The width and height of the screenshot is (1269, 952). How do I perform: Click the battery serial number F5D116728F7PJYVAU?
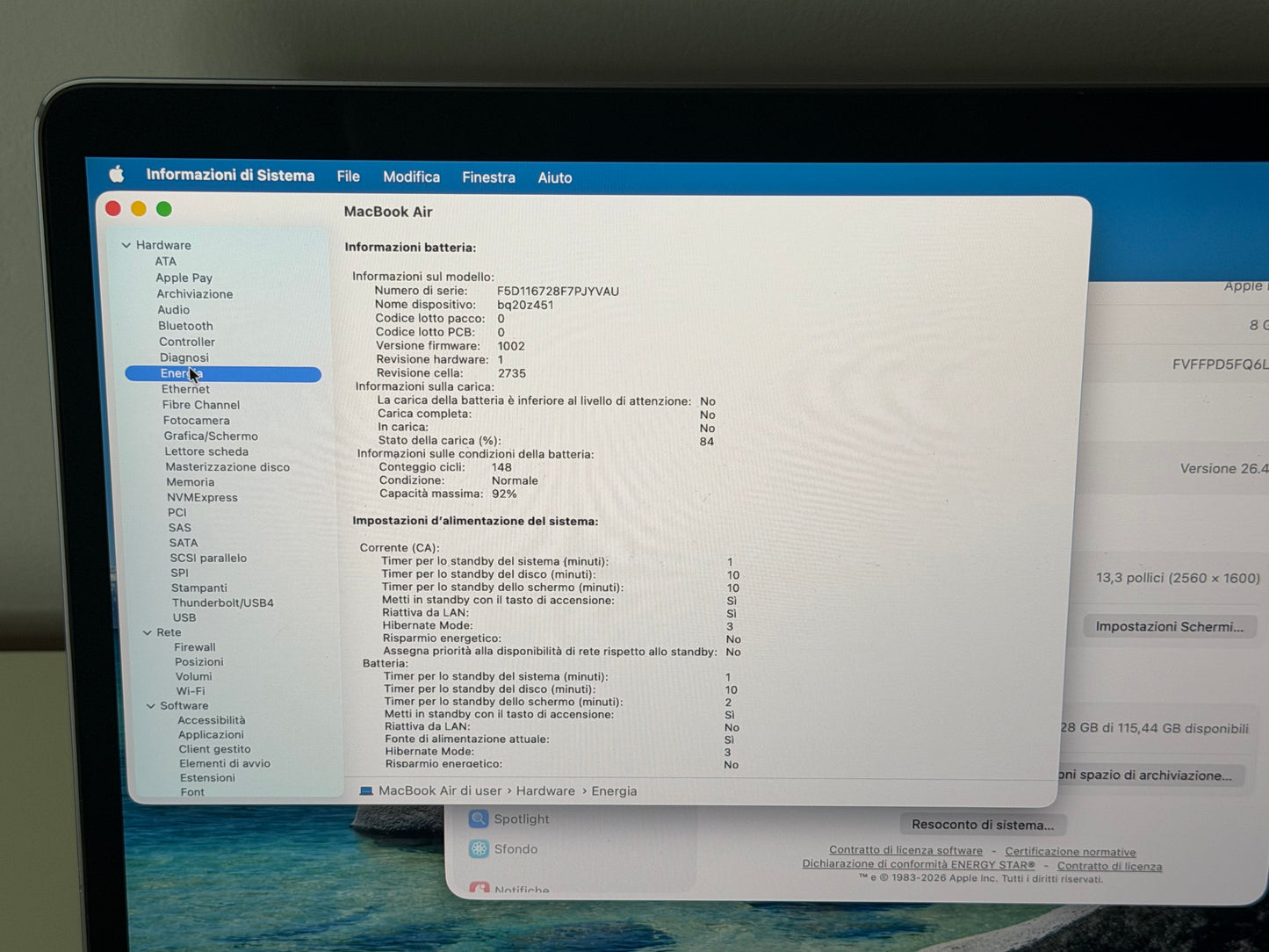click(x=558, y=291)
